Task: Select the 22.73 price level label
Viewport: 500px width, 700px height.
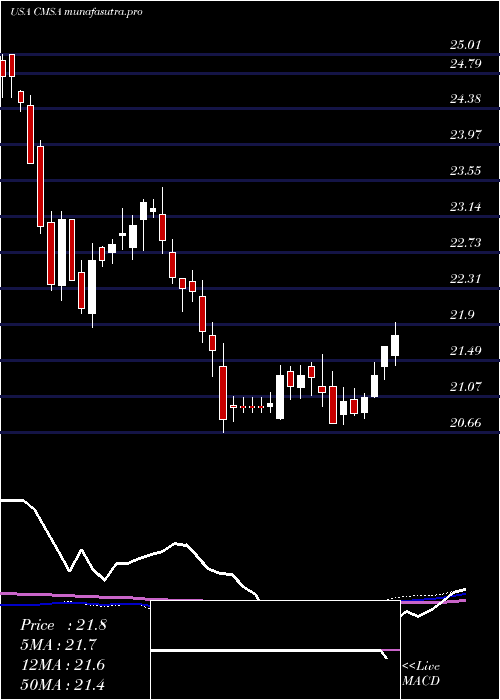Action: coord(465,242)
